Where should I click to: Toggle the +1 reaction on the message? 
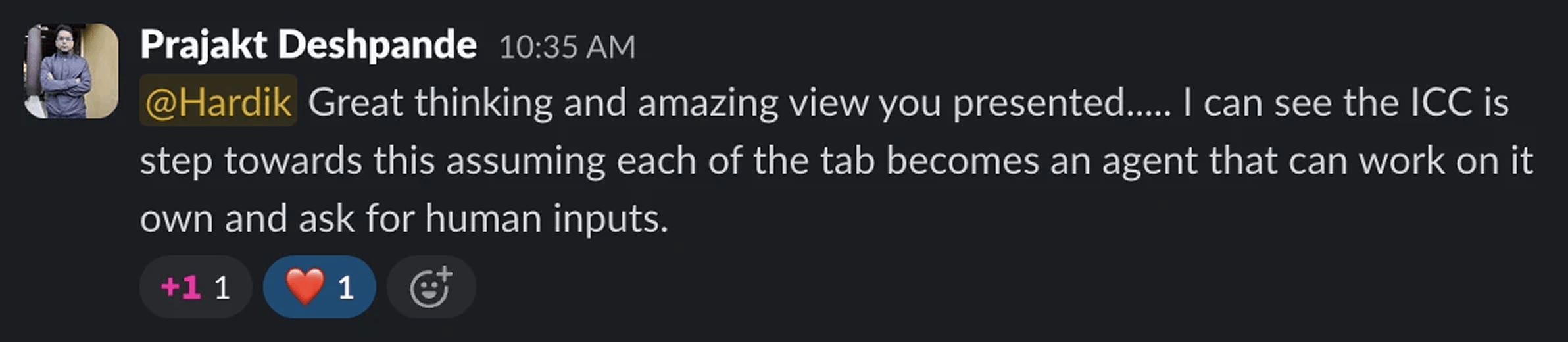click(x=195, y=287)
